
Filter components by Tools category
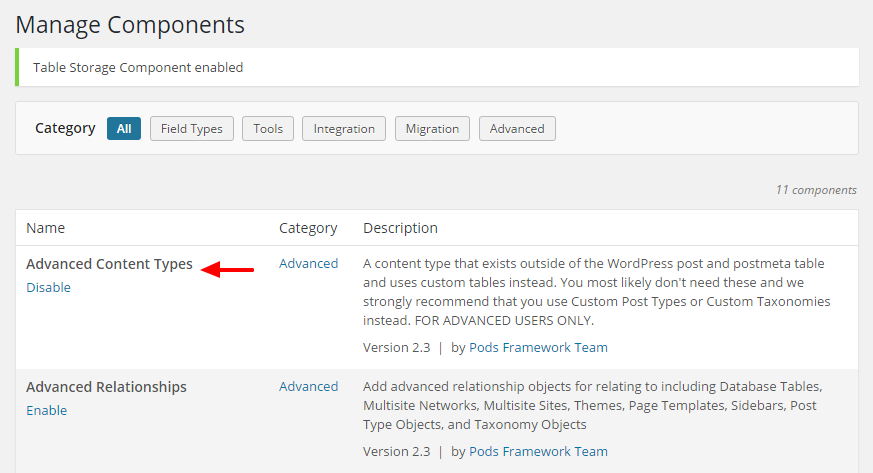pos(268,129)
